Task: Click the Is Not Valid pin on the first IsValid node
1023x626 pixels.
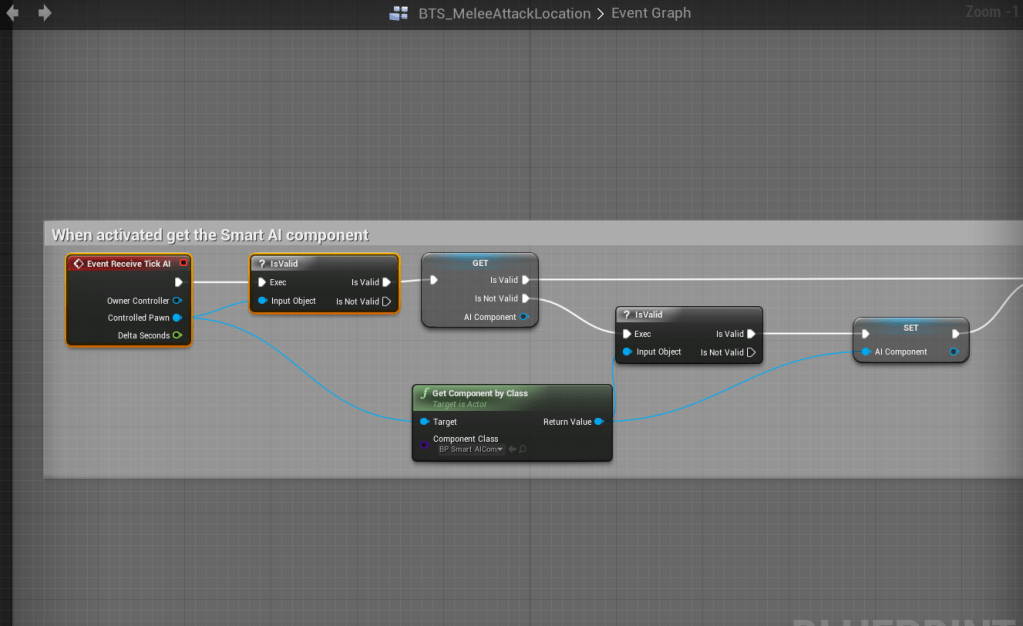Action: 386,301
